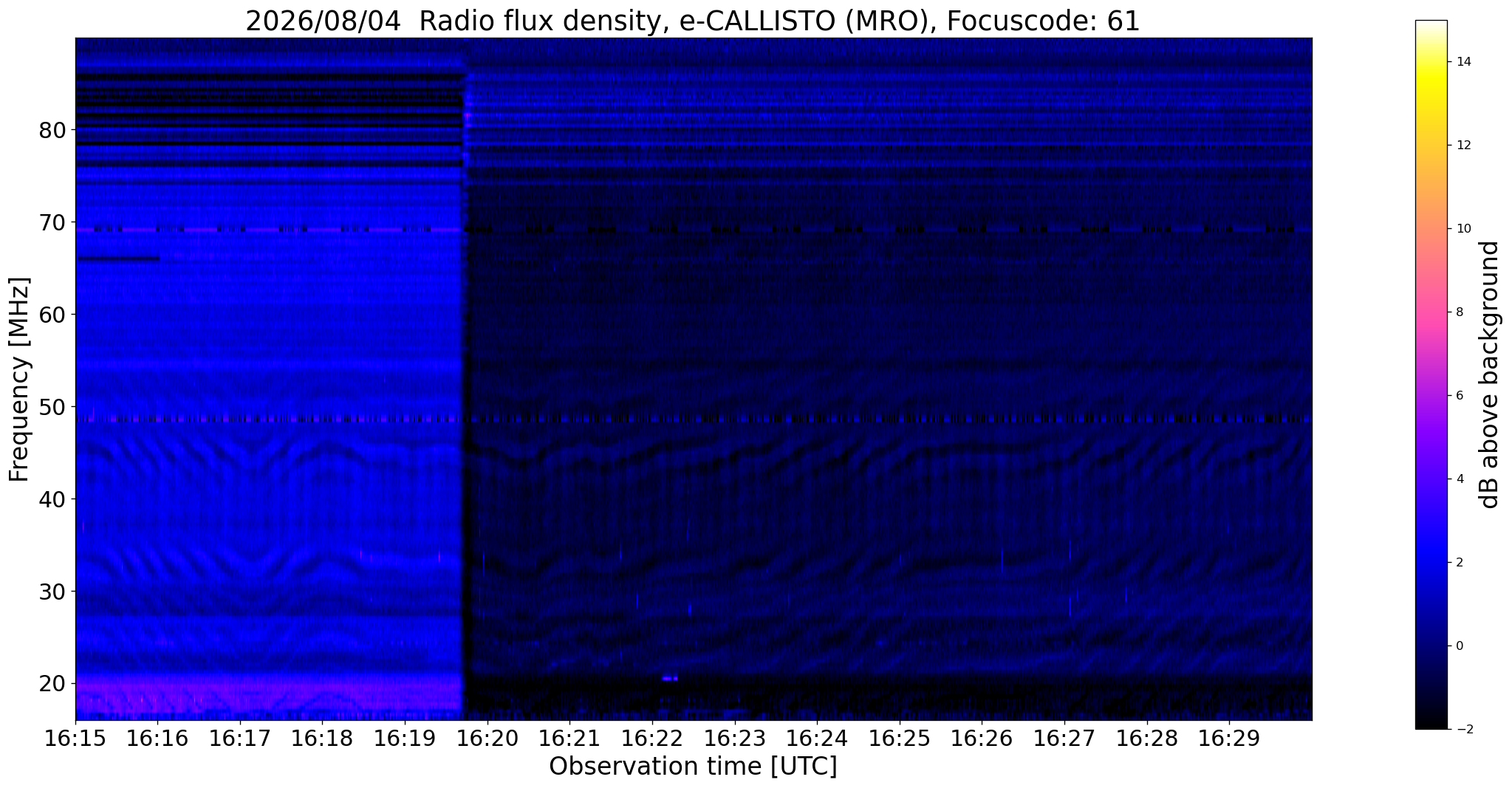Click the 16:27 time tick label
The height and width of the screenshot is (788, 1512).
pyautogui.click(x=1064, y=739)
